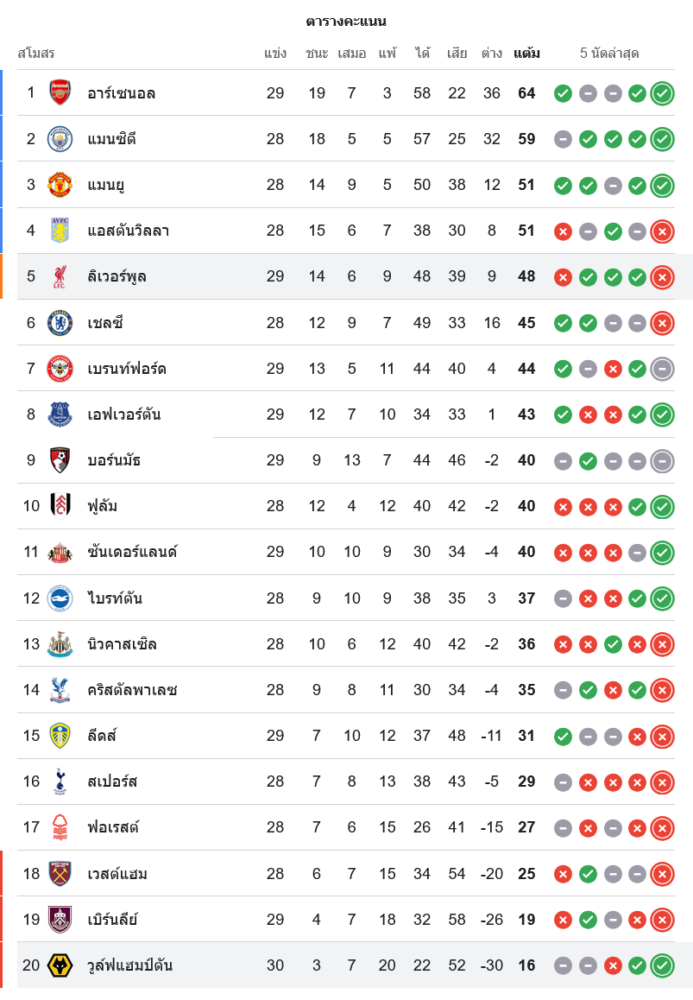Click the แต้ม points column header
The height and width of the screenshot is (1000, 693).
527,53
